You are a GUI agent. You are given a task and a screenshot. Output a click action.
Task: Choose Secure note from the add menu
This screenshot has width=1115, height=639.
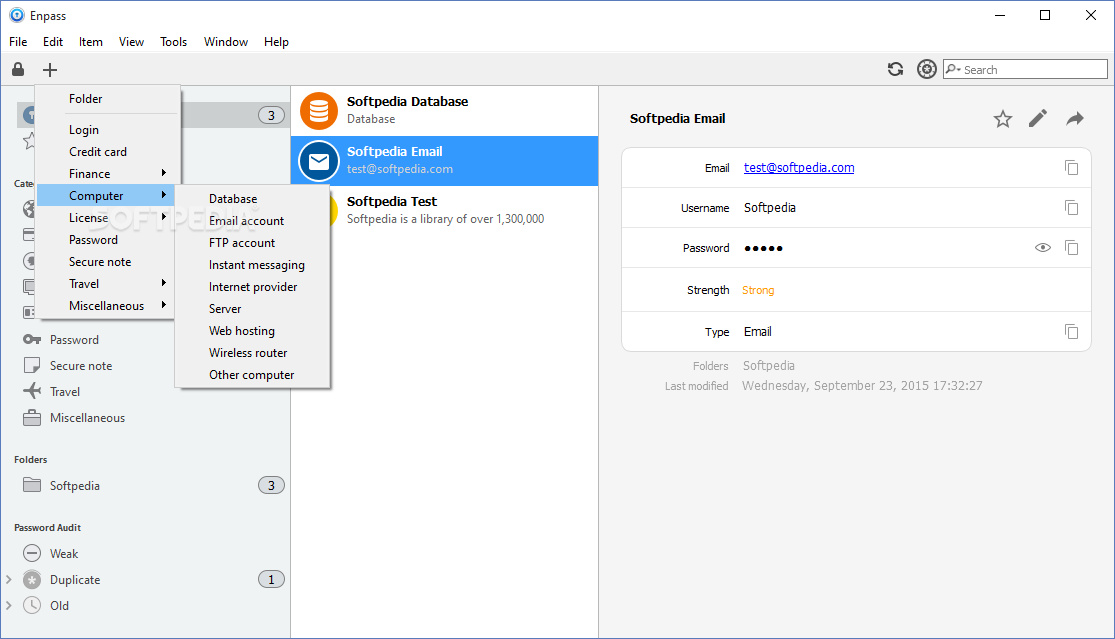pyautogui.click(x=107, y=262)
